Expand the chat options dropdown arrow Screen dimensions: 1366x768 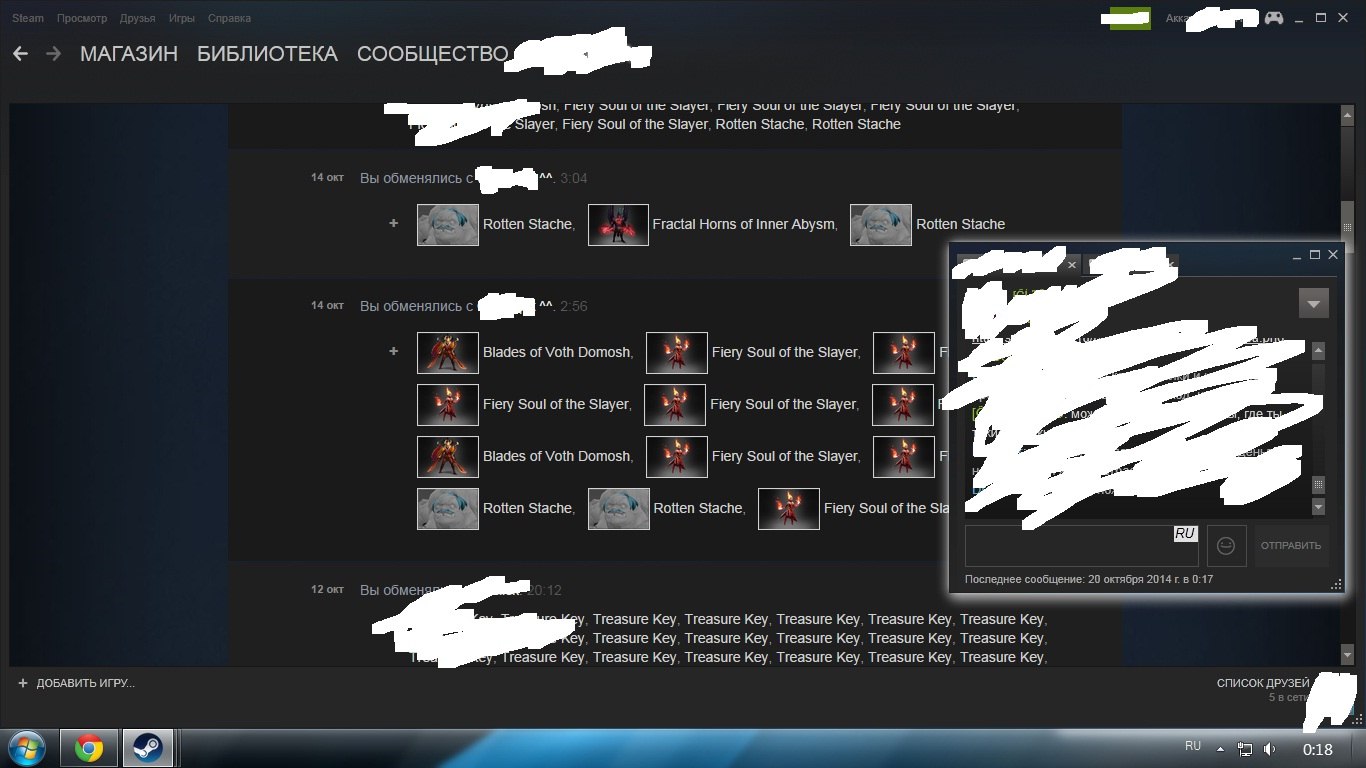coord(1314,303)
